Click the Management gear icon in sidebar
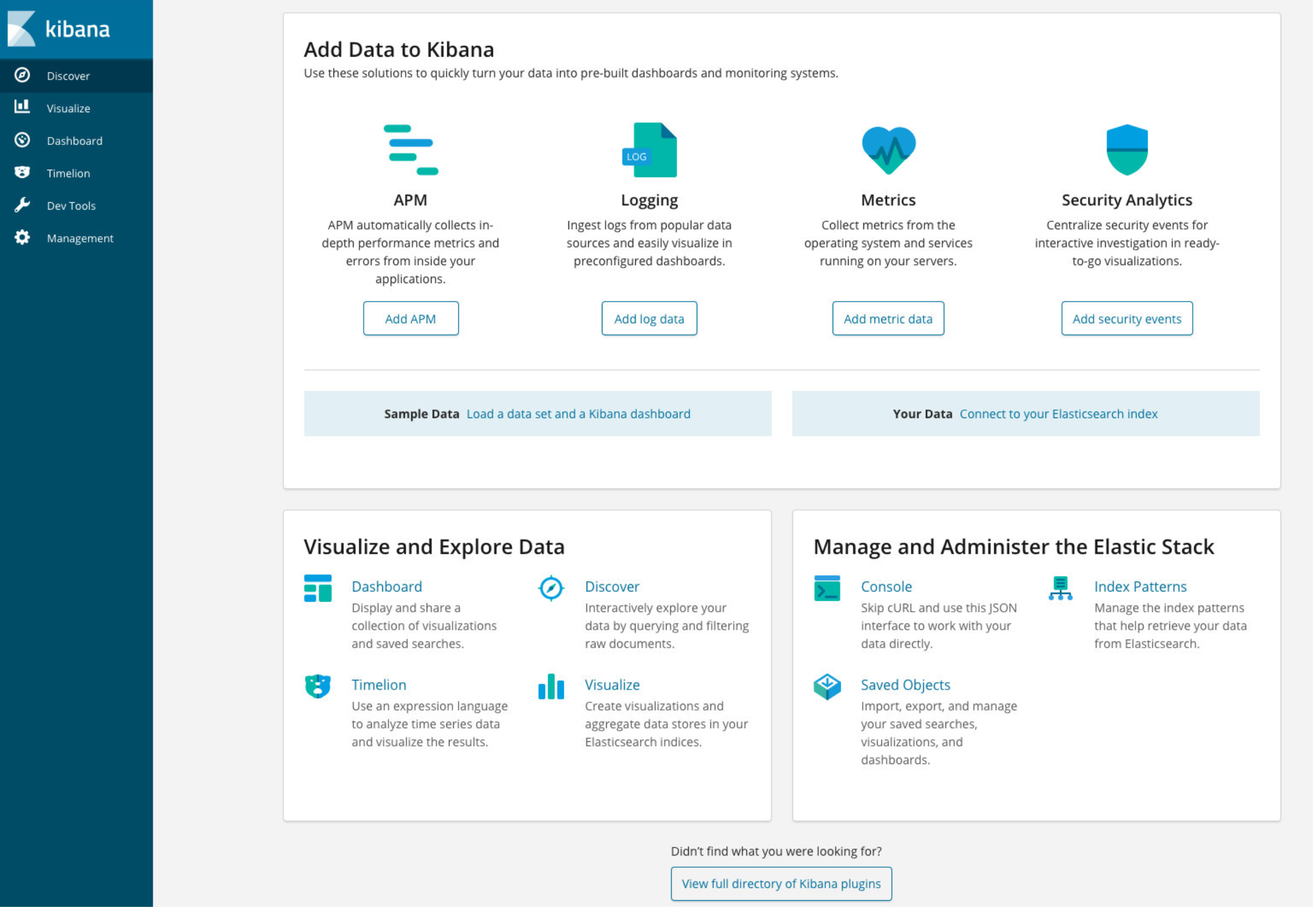 tap(22, 238)
